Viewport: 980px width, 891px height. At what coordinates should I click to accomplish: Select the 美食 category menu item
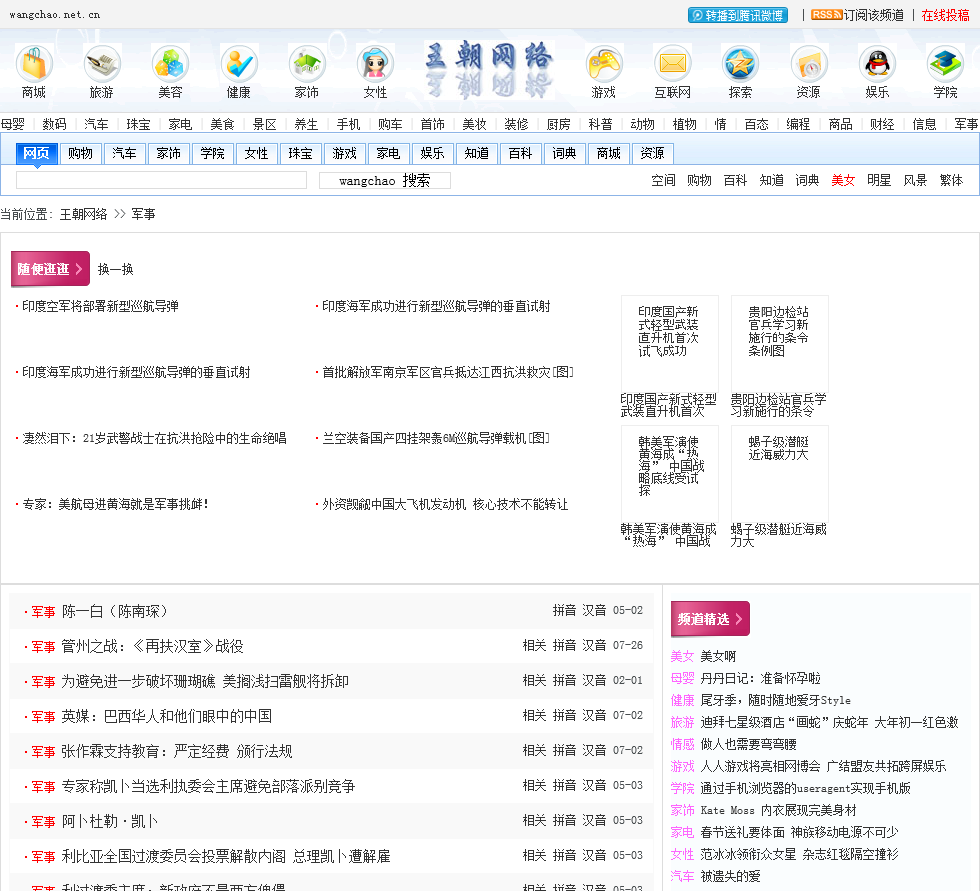click(x=222, y=124)
